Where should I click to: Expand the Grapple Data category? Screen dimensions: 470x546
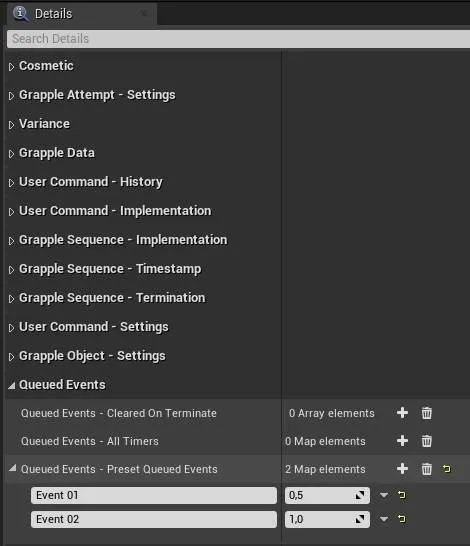tap(11, 154)
